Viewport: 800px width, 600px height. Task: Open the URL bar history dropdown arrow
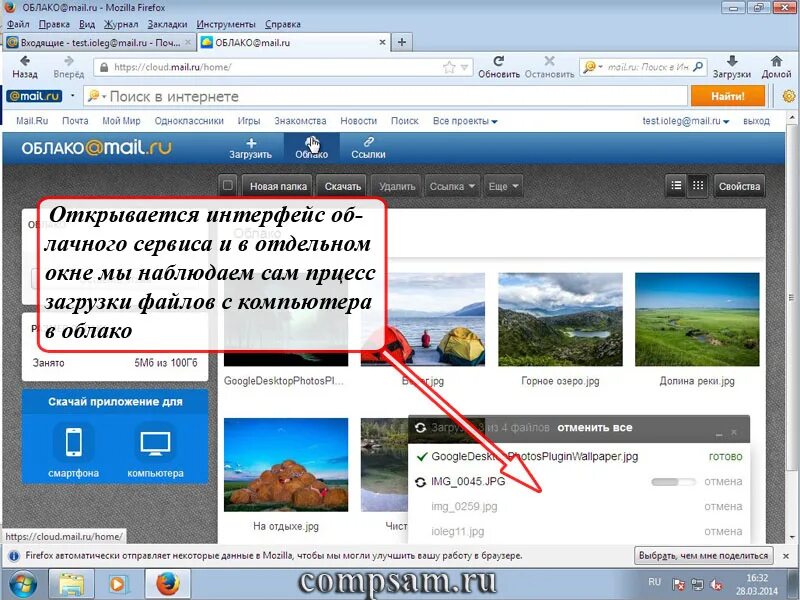[x=464, y=67]
